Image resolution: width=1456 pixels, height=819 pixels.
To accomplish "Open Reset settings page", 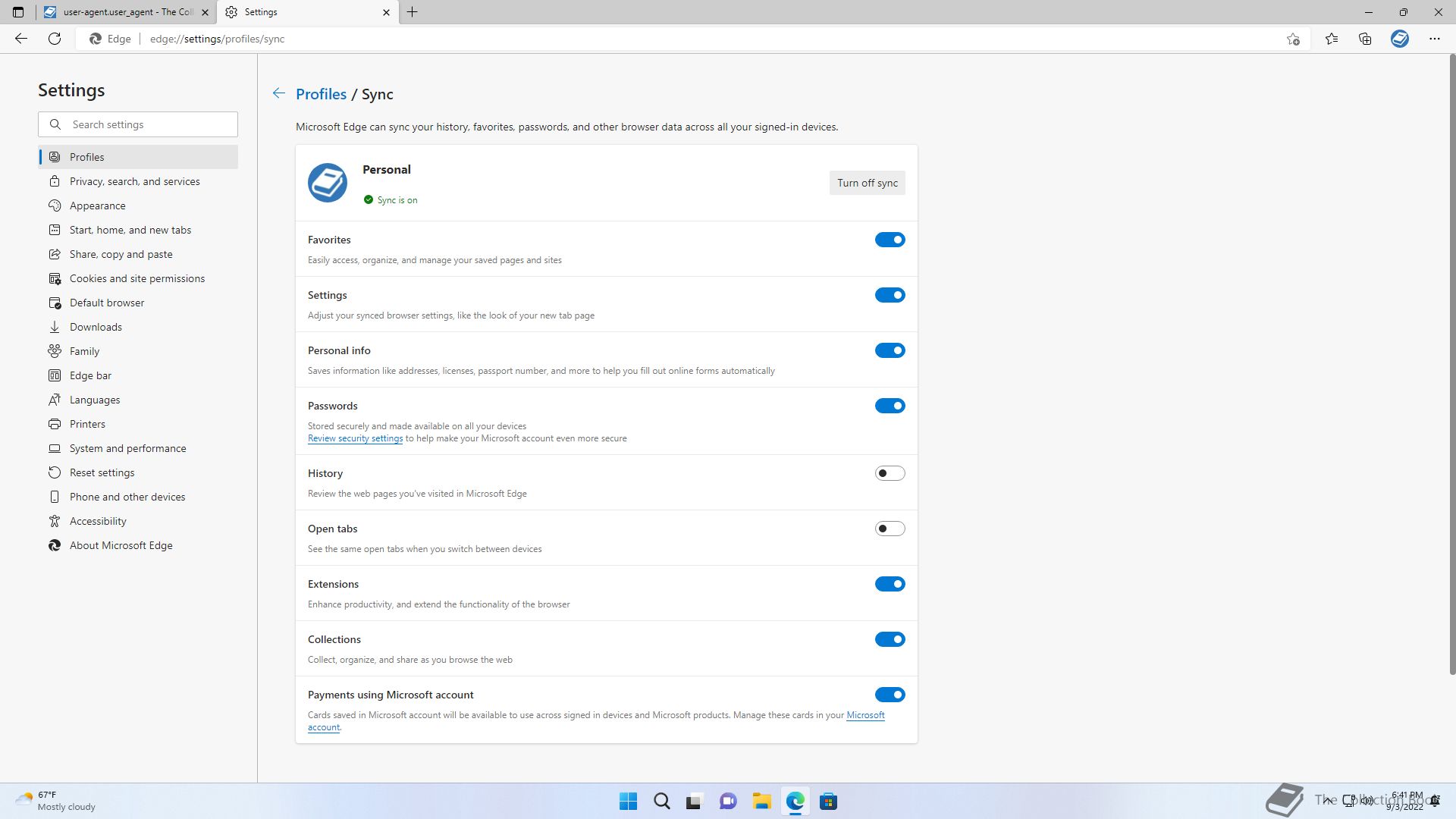I will [138, 472].
